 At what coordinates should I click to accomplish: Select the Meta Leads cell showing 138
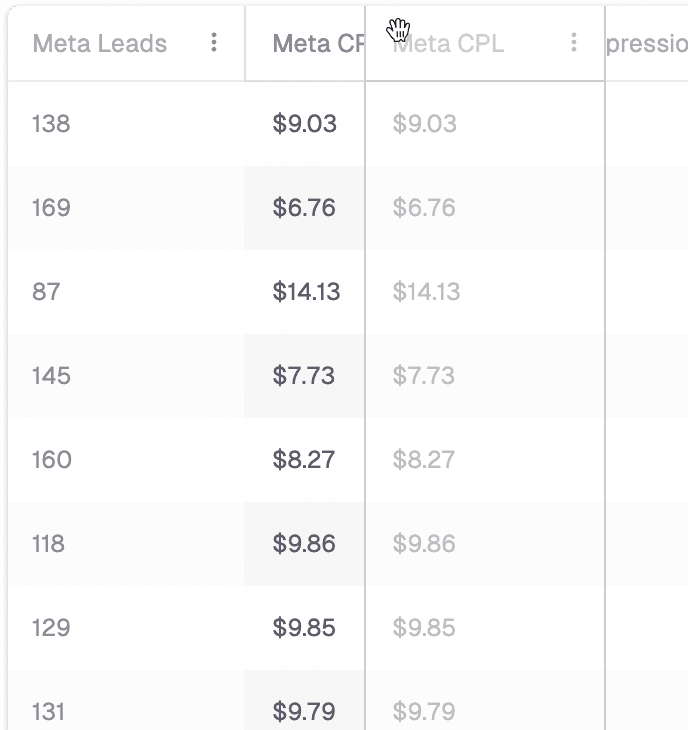tap(52, 124)
